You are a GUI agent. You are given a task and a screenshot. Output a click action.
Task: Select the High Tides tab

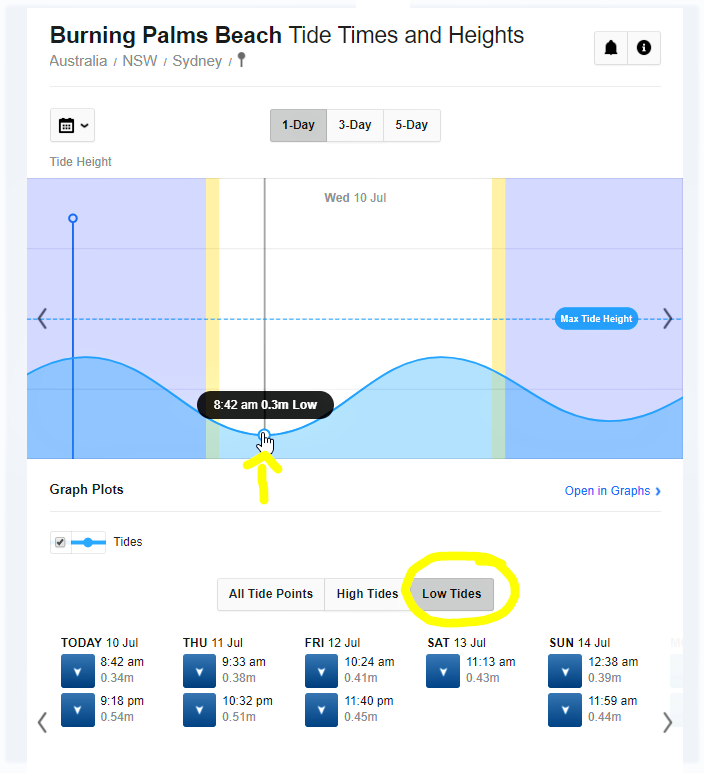click(x=367, y=594)
